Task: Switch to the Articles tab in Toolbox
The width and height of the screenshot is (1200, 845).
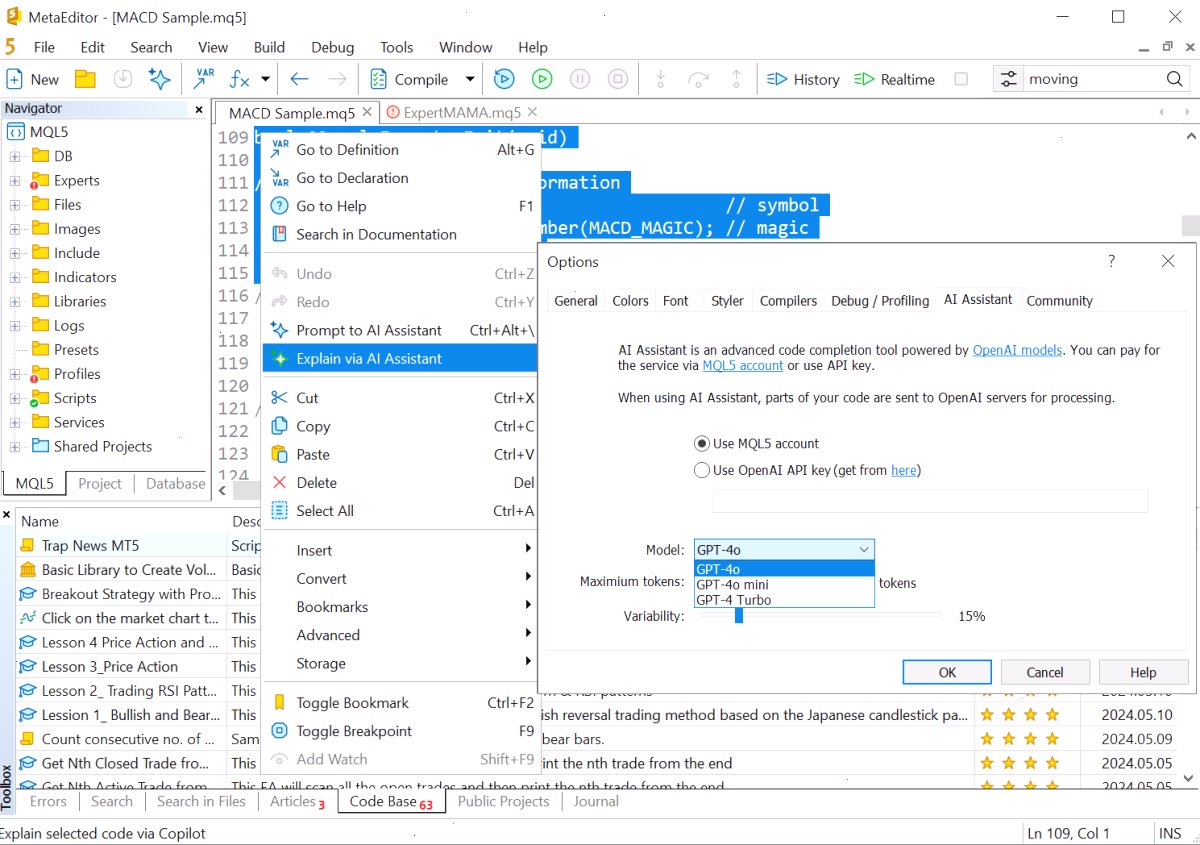Action: [x=297, y=801]
